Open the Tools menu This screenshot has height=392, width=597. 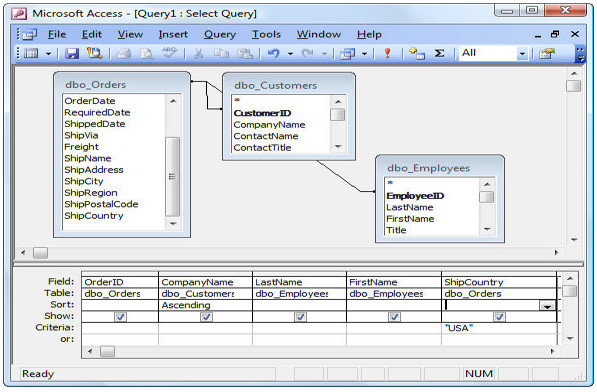point(266,35)
